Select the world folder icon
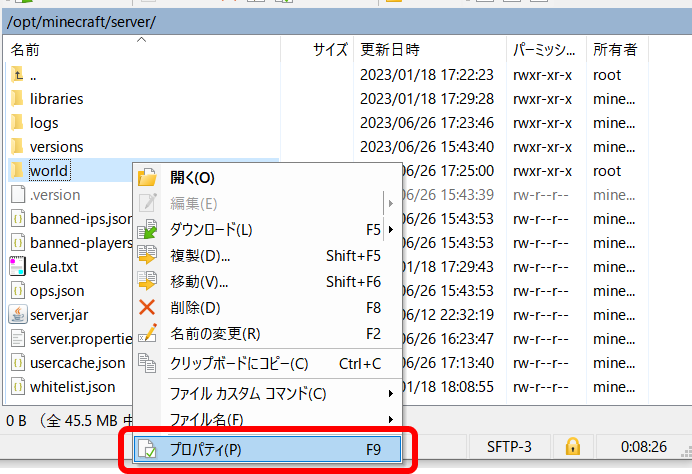 tap(17, 170)
